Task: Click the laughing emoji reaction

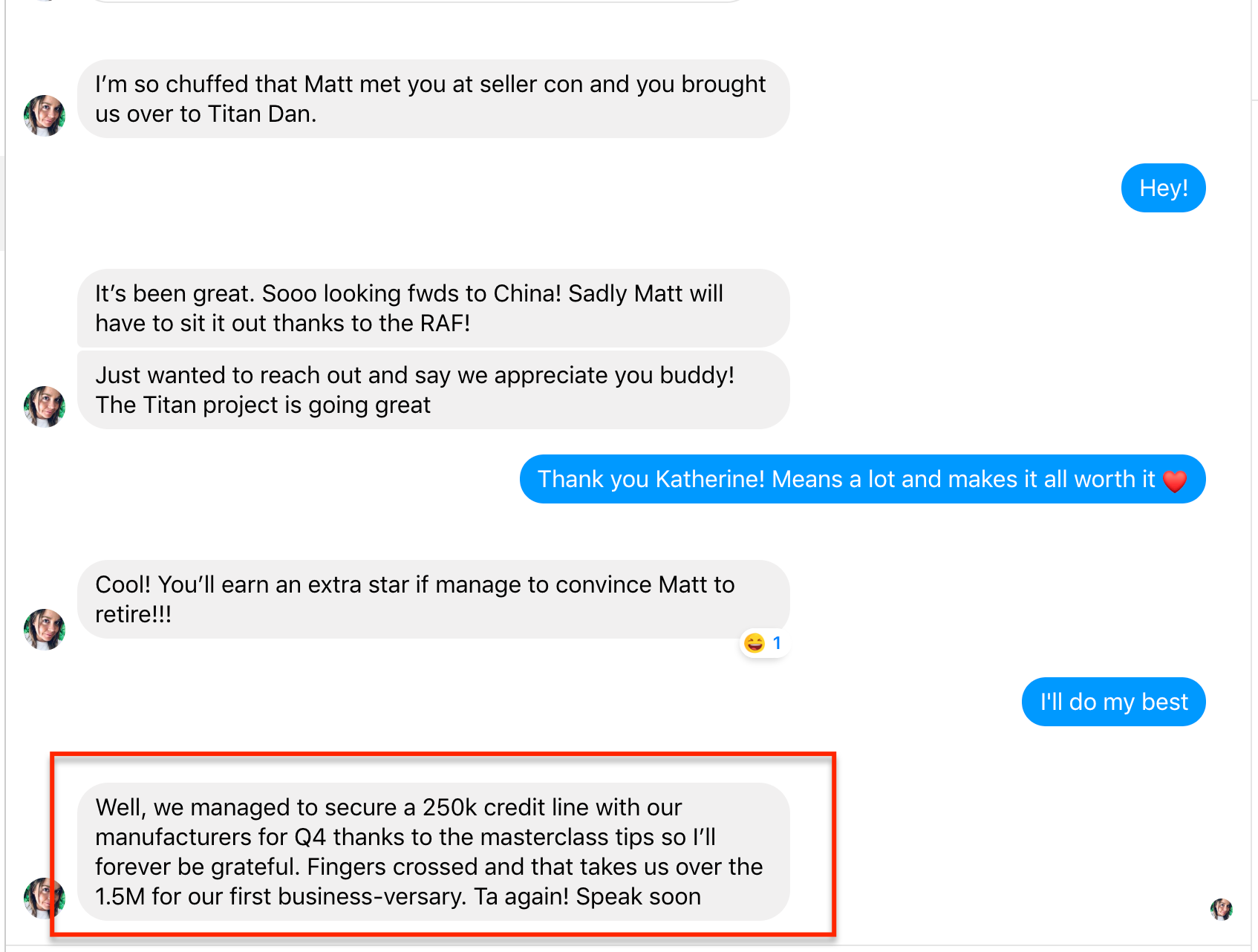Action: pos(755,643)
